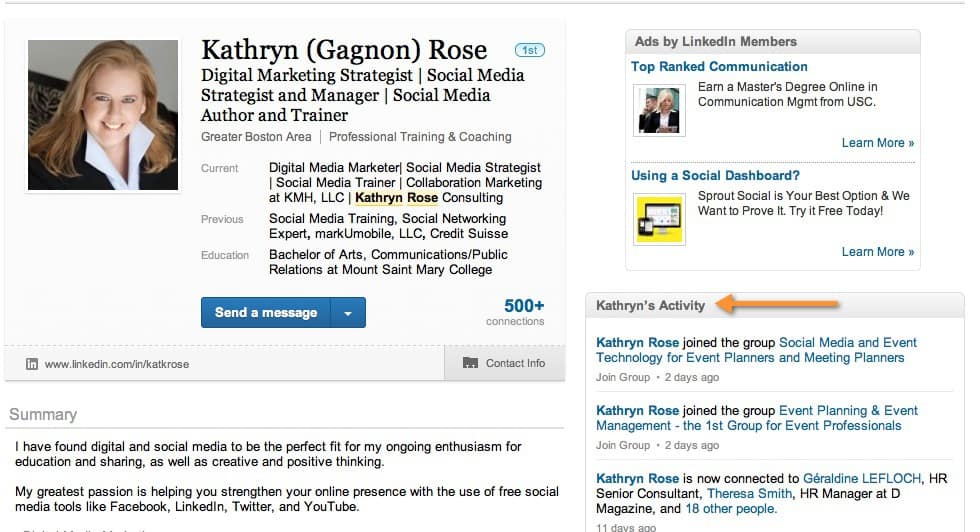Click Join Group under the first activity
The height and width of the screenshot is (532, 980).
point(622,377)
